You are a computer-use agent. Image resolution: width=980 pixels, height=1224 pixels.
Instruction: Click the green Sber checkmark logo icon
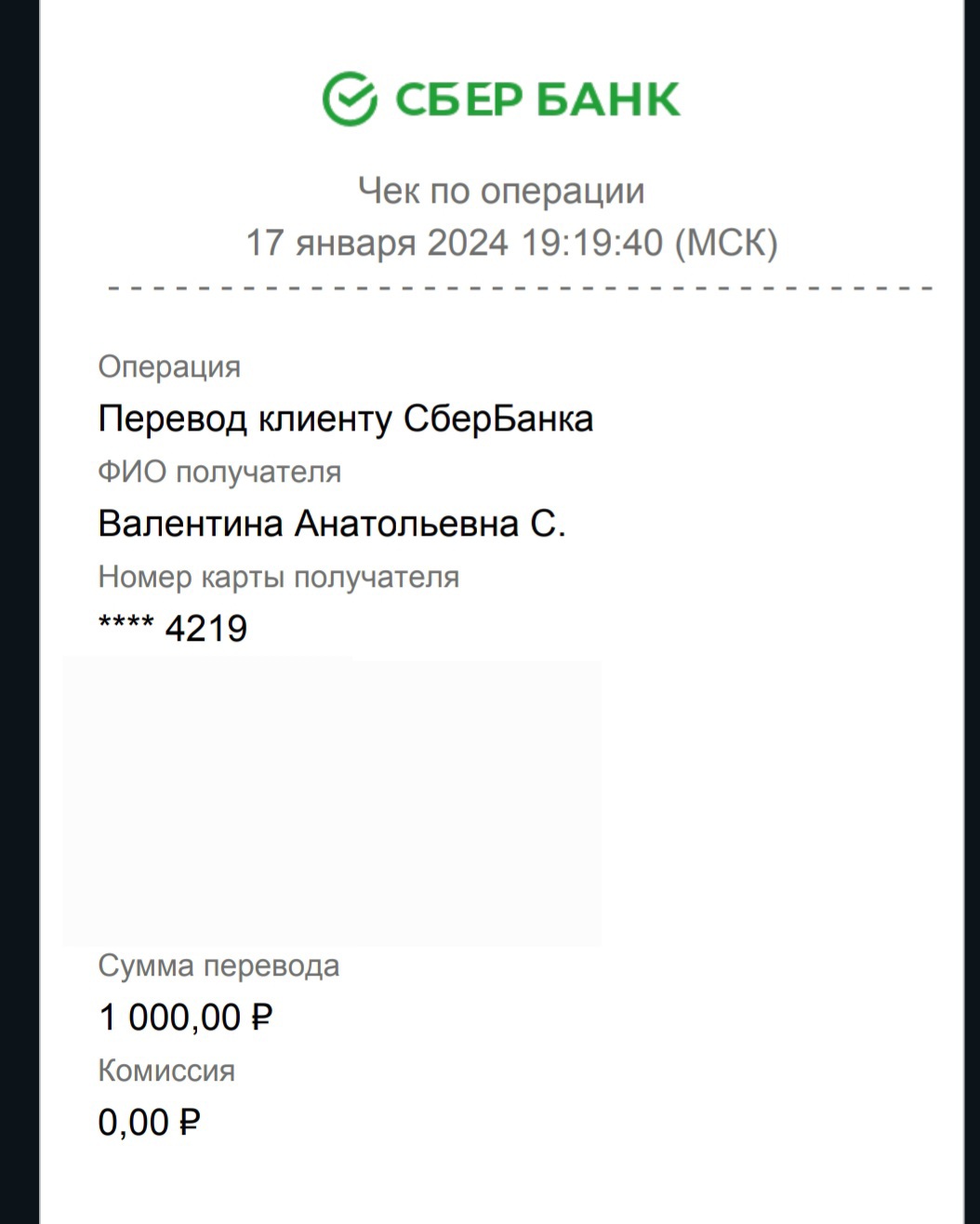click(x=350, y=99)
